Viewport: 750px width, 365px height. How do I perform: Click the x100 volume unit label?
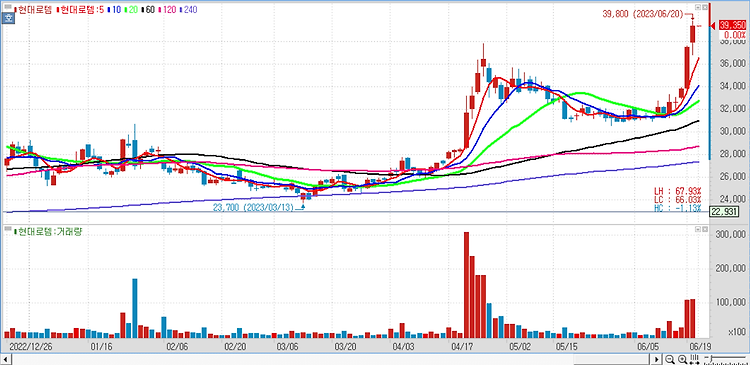coord(736,332)
